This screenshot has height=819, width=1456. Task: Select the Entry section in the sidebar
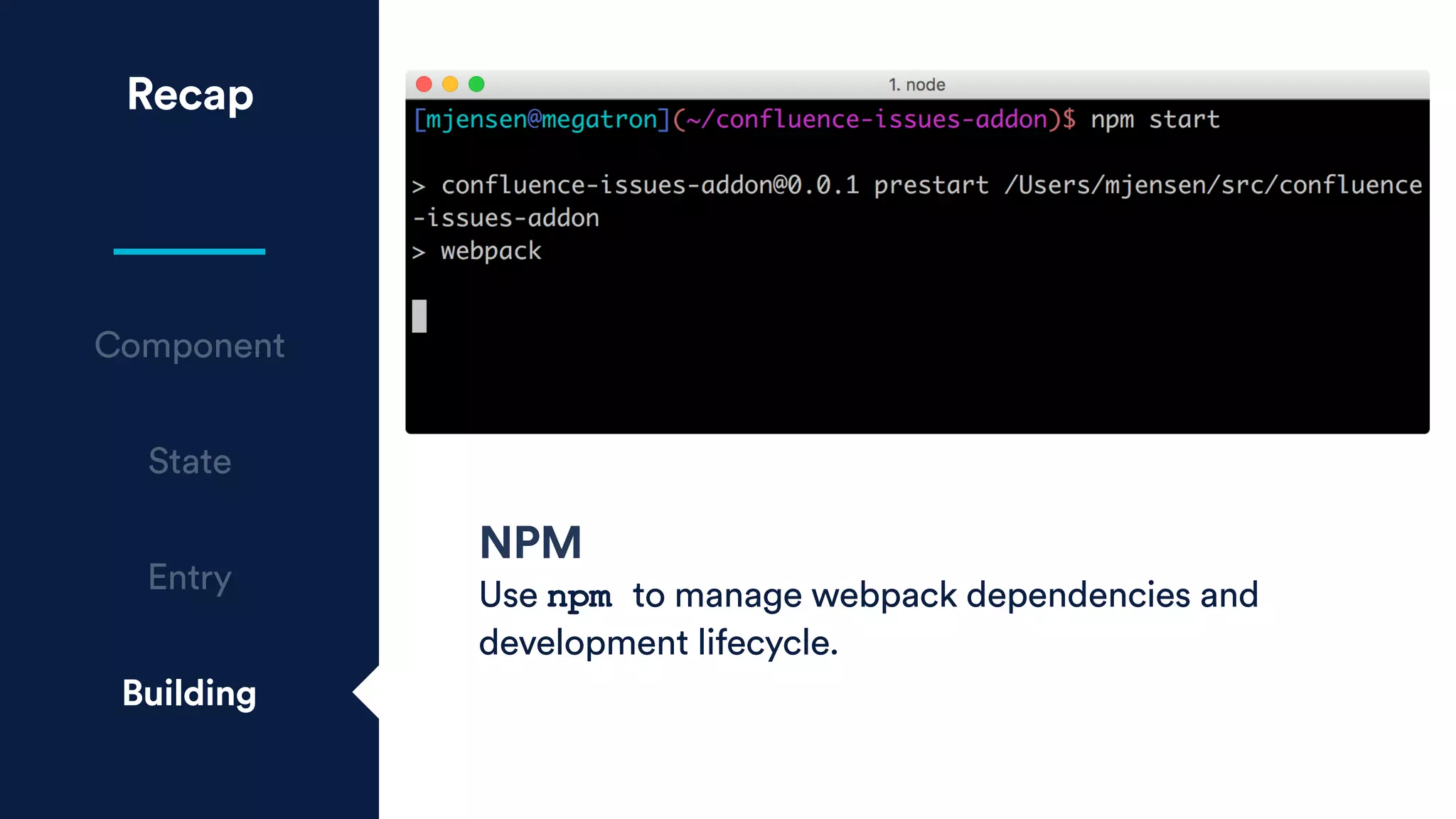(190, 578)
